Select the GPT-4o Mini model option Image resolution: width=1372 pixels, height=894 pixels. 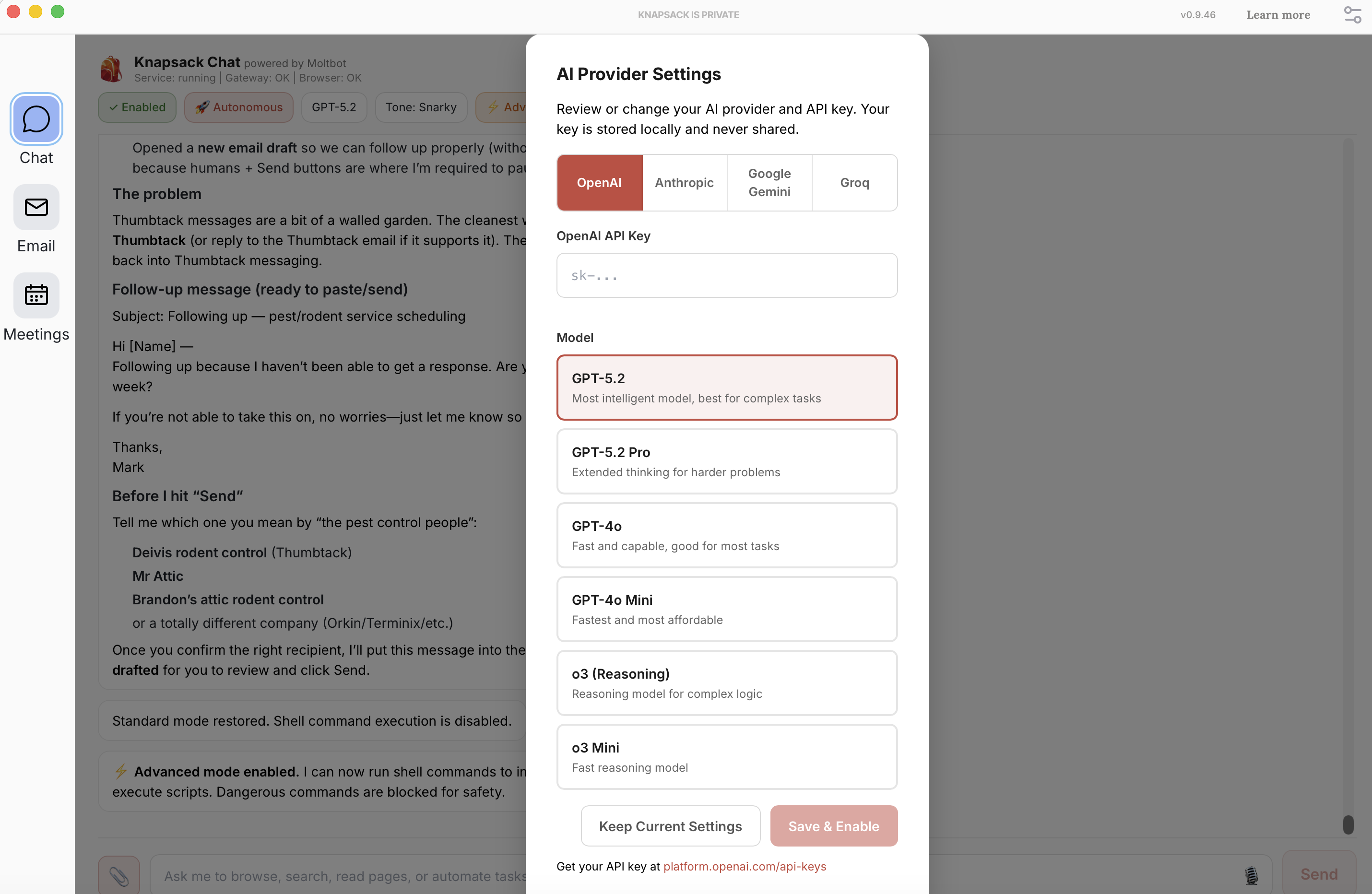(x=726, y=609)
